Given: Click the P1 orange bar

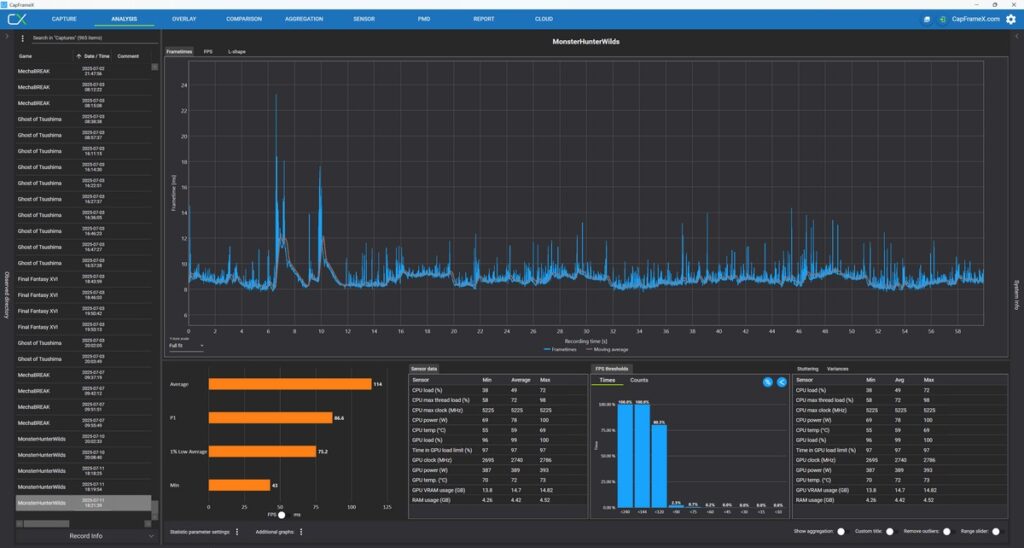Looking at the screenshot, I should click(270, 418).
